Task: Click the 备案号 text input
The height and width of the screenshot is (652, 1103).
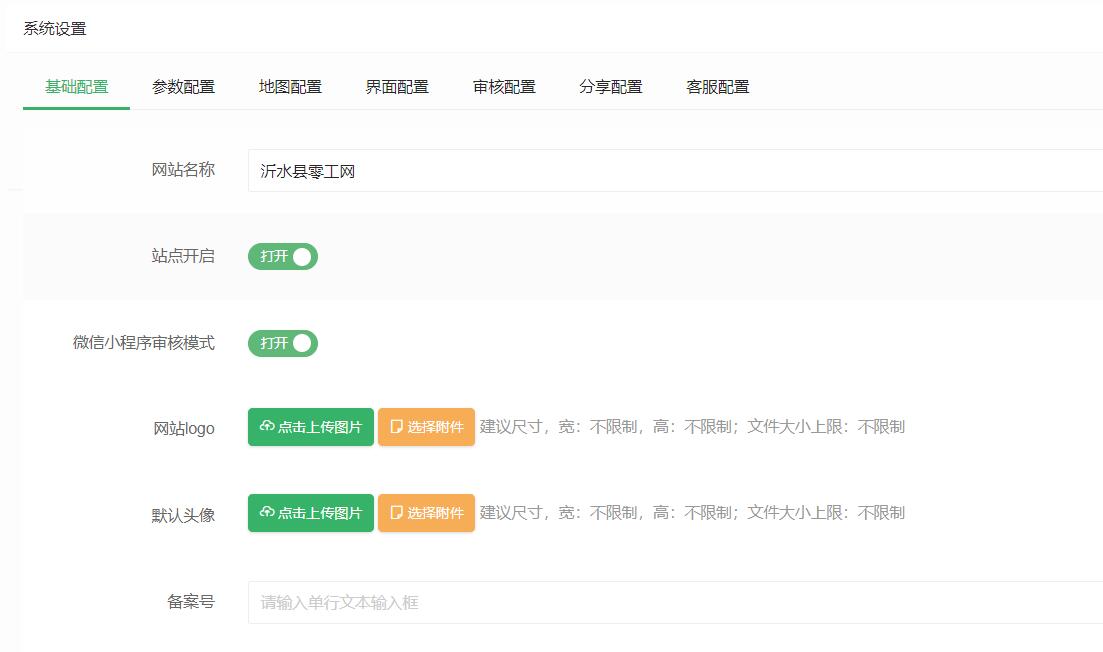Action: [x=675, y=602]
